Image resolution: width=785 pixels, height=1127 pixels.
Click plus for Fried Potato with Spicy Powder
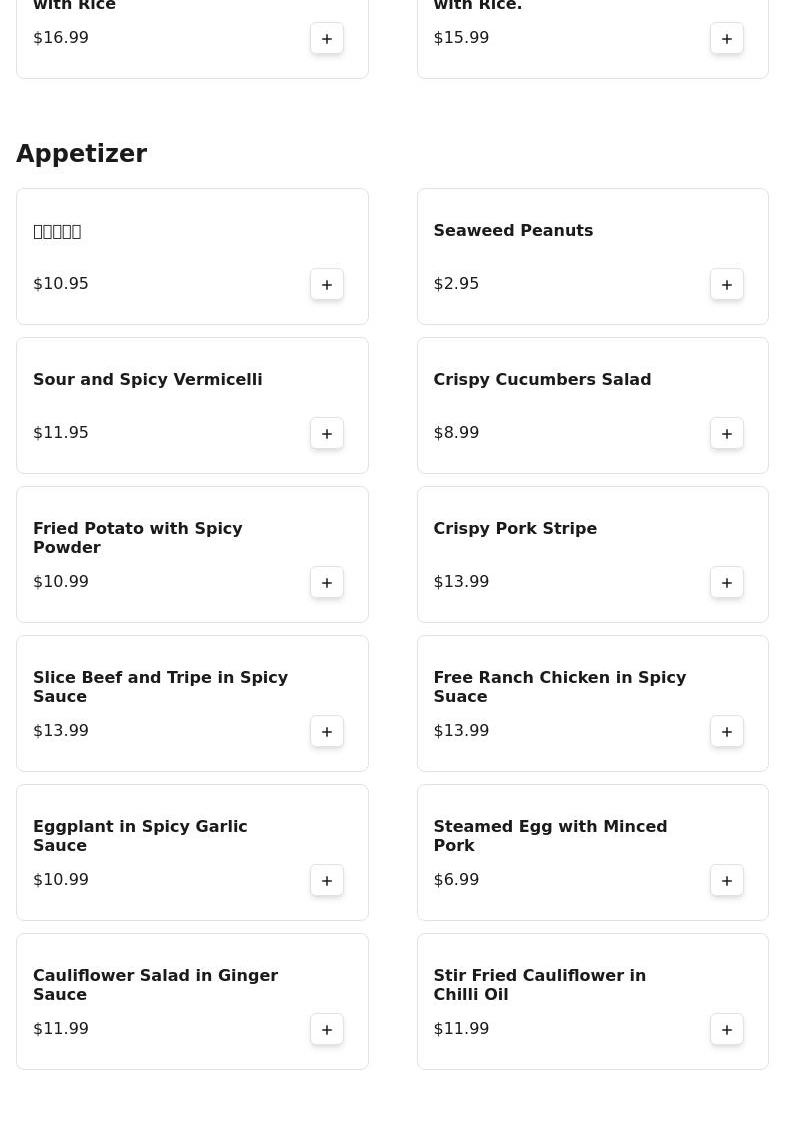327,583
